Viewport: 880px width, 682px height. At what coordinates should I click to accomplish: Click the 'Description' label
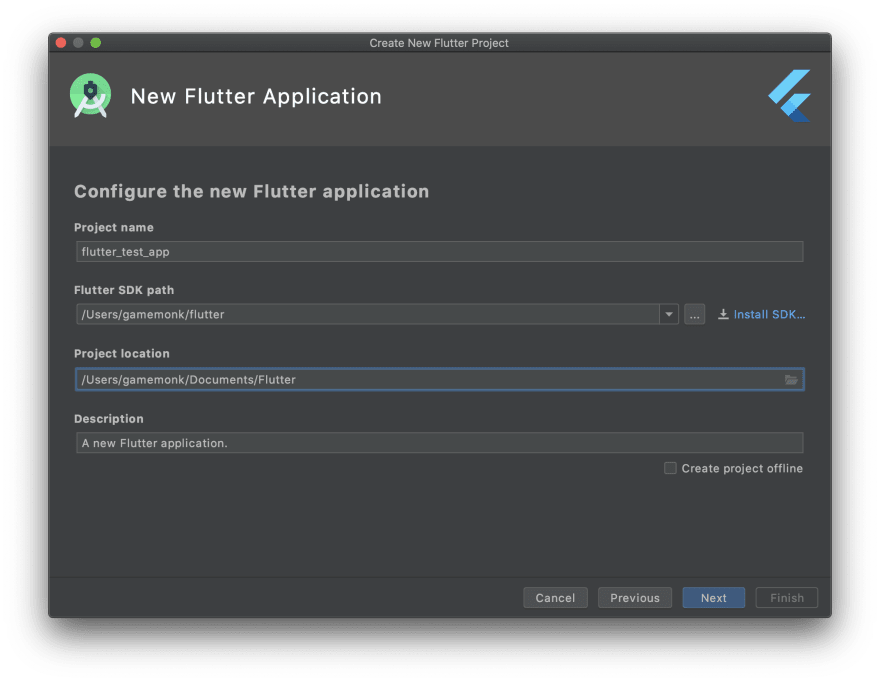(x=109, y=419)
